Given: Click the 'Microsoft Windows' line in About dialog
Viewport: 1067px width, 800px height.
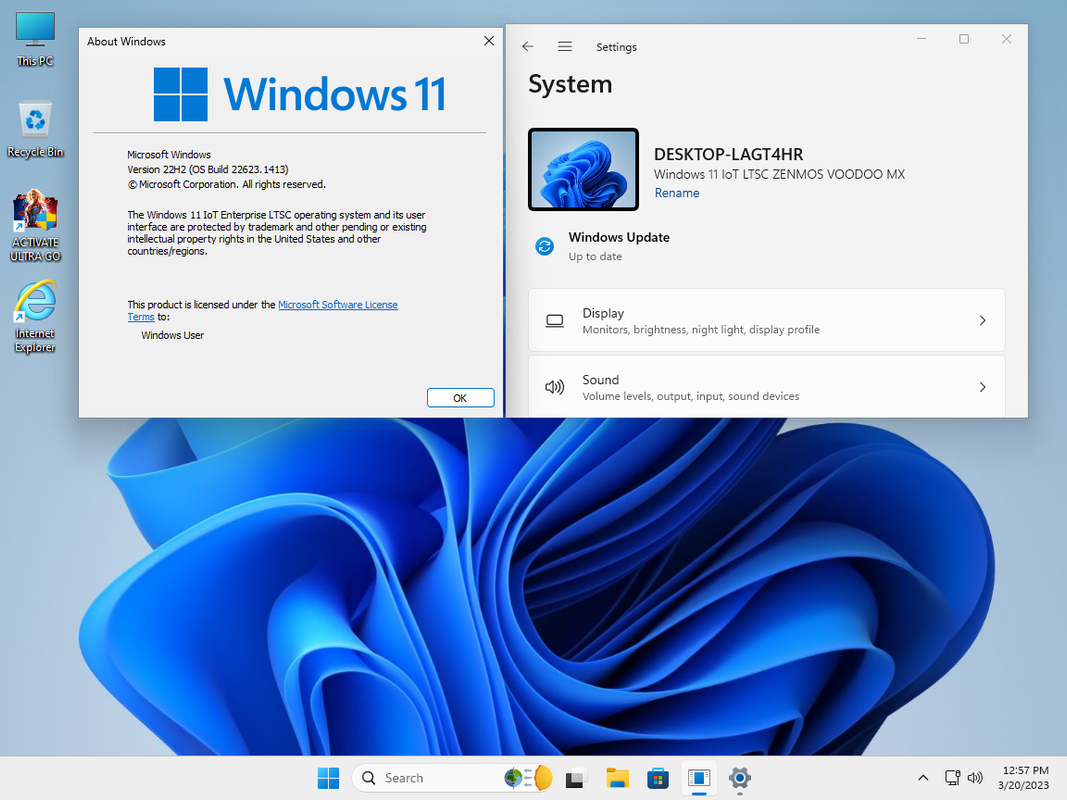Looking at the screenshot, I should pos(169,154).
